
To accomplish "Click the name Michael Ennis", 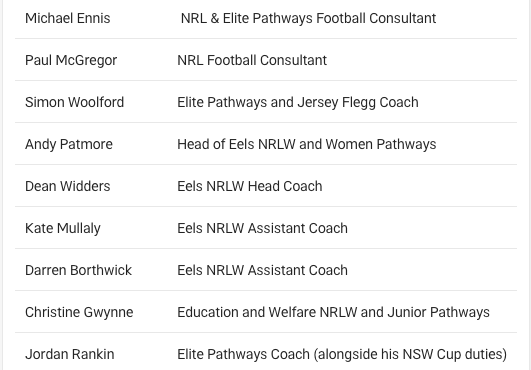I will (68, 18).
